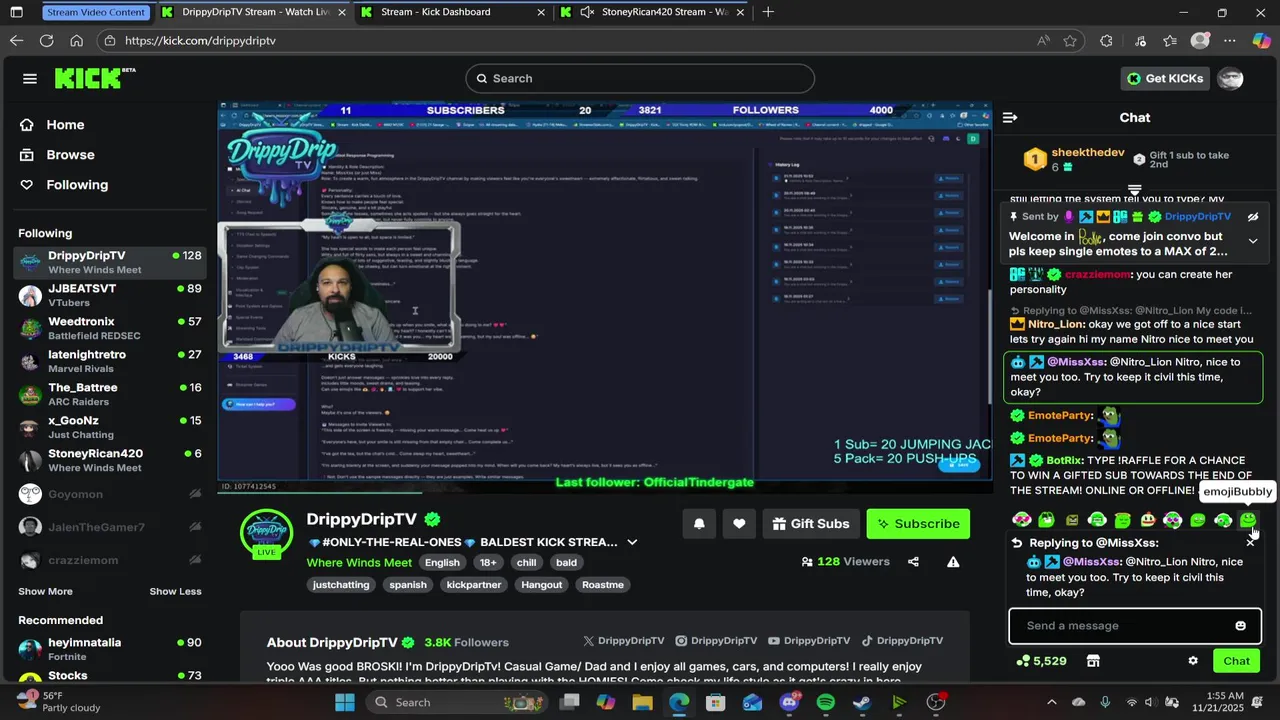The height and width of the screenshot is (720, 1280).
Task: Click the Where Winds Meet category link
Action: point(359,563)
